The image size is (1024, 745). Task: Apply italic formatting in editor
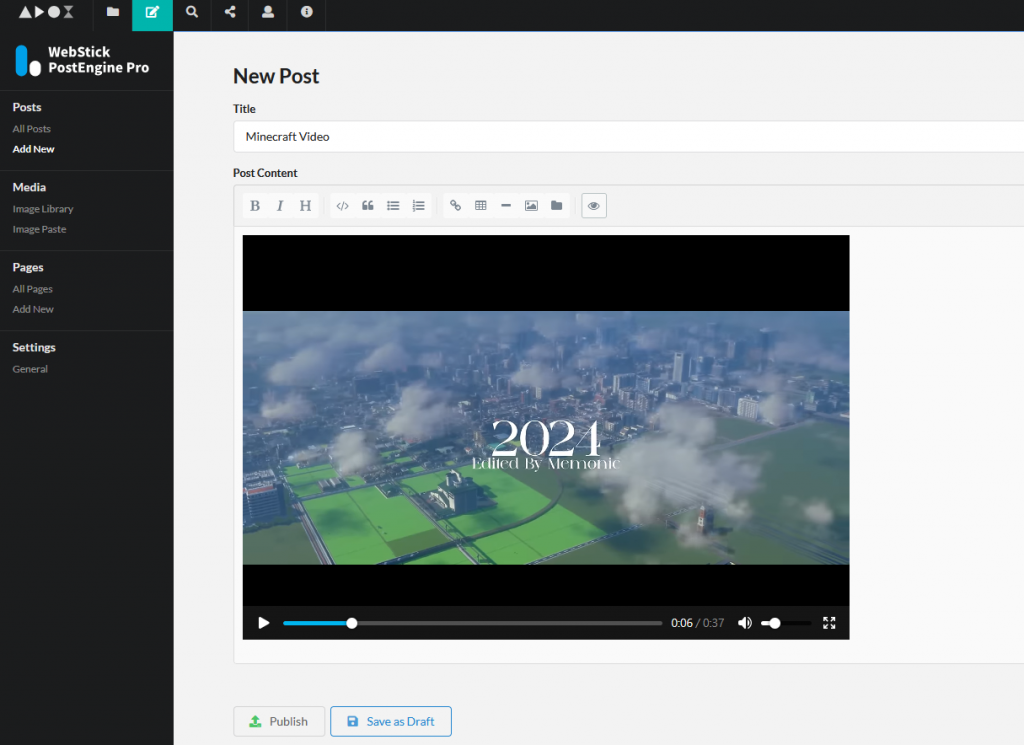(280, 206)
